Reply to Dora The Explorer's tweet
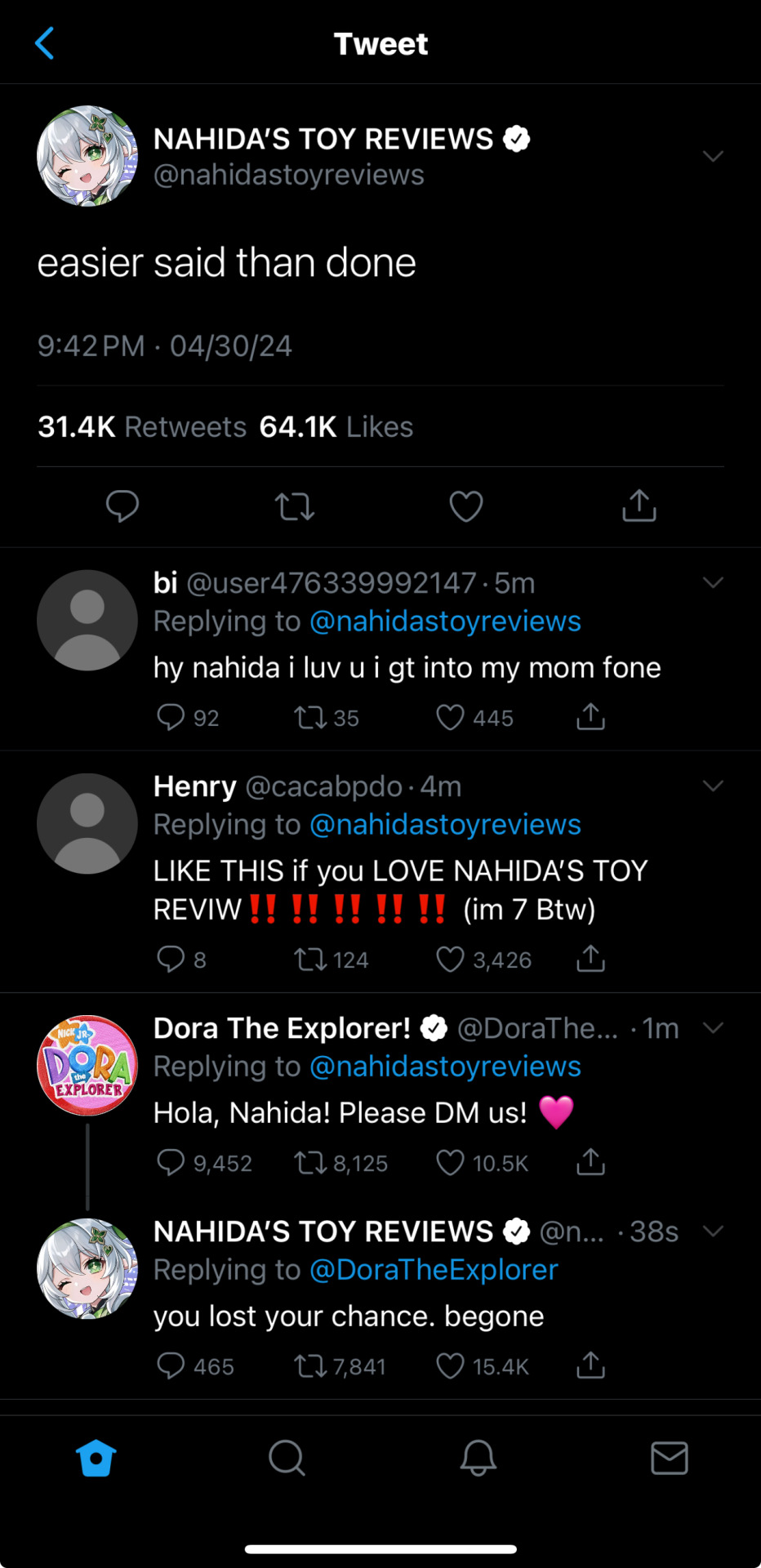The width and height of the screenshot is (761, 1568). coord(171,1162)
